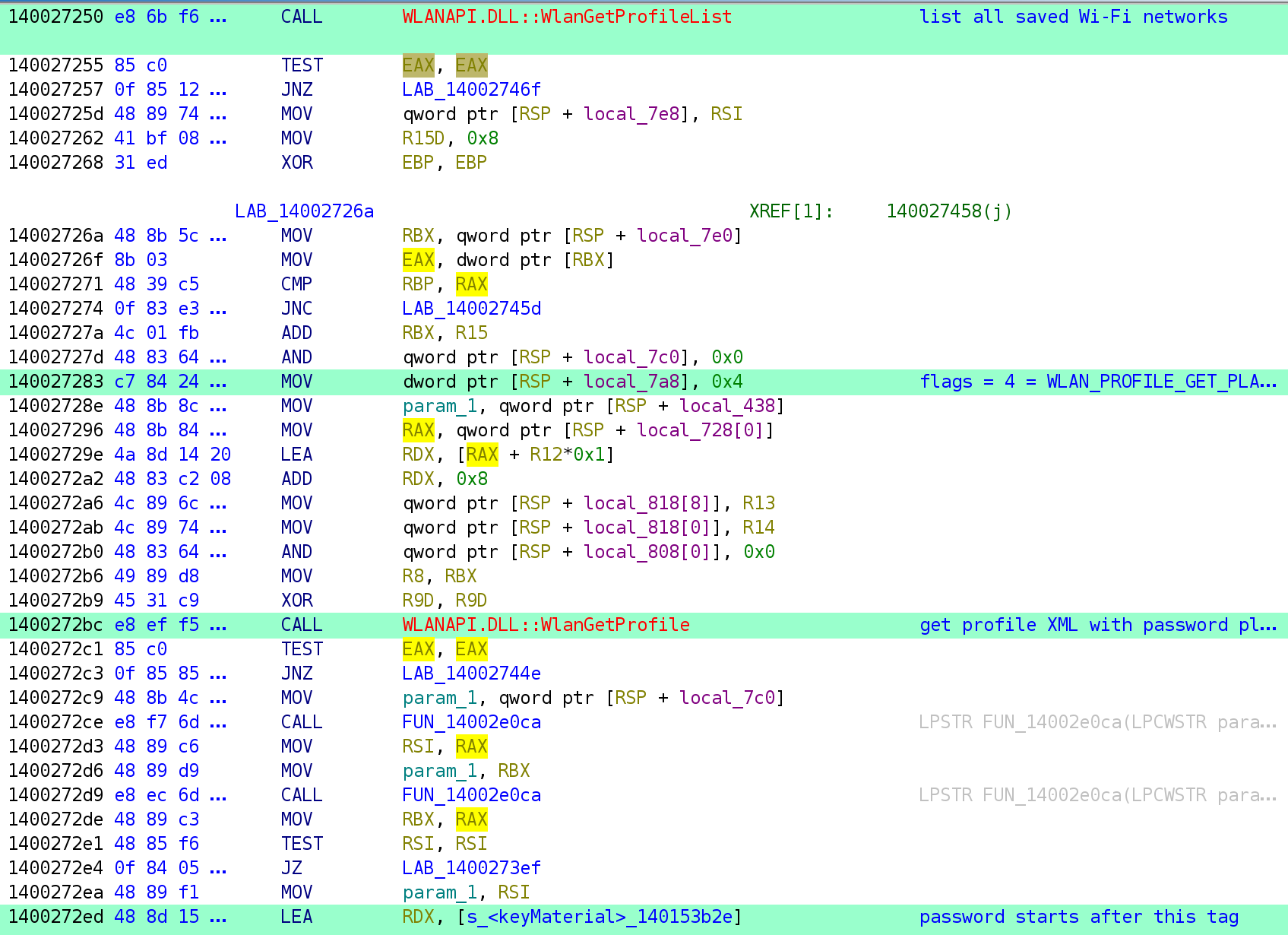Click local_438 variable reference

pos(726,406)
